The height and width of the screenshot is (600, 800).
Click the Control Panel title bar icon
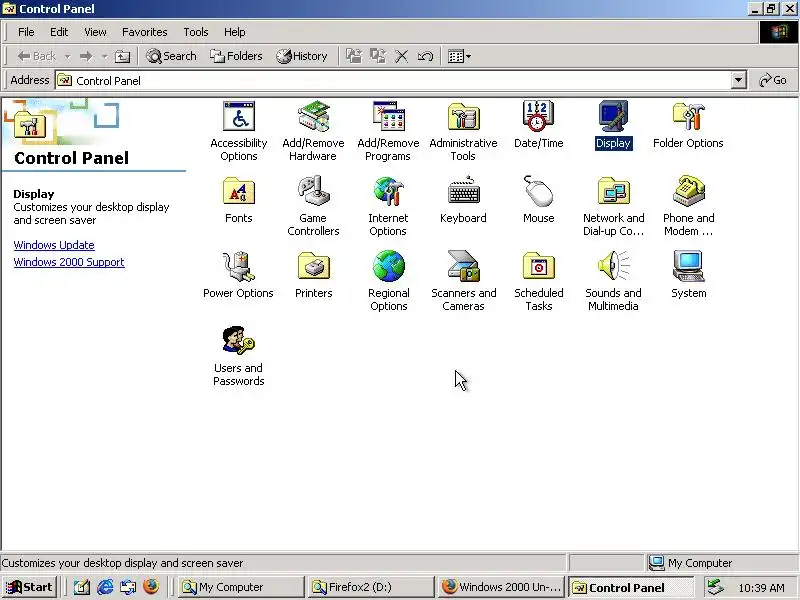tap(10, 9)
